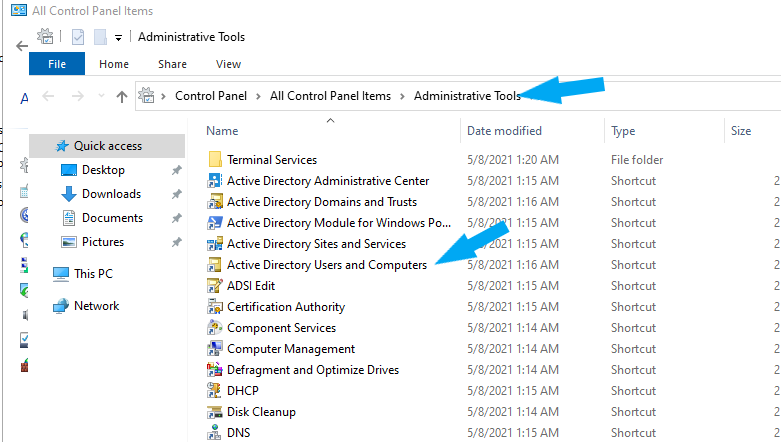The height and width of the screenshot is (442, 781).
Task: Click the All Control Panel Items breadcrumb
Action: click(x=330, y=96)
